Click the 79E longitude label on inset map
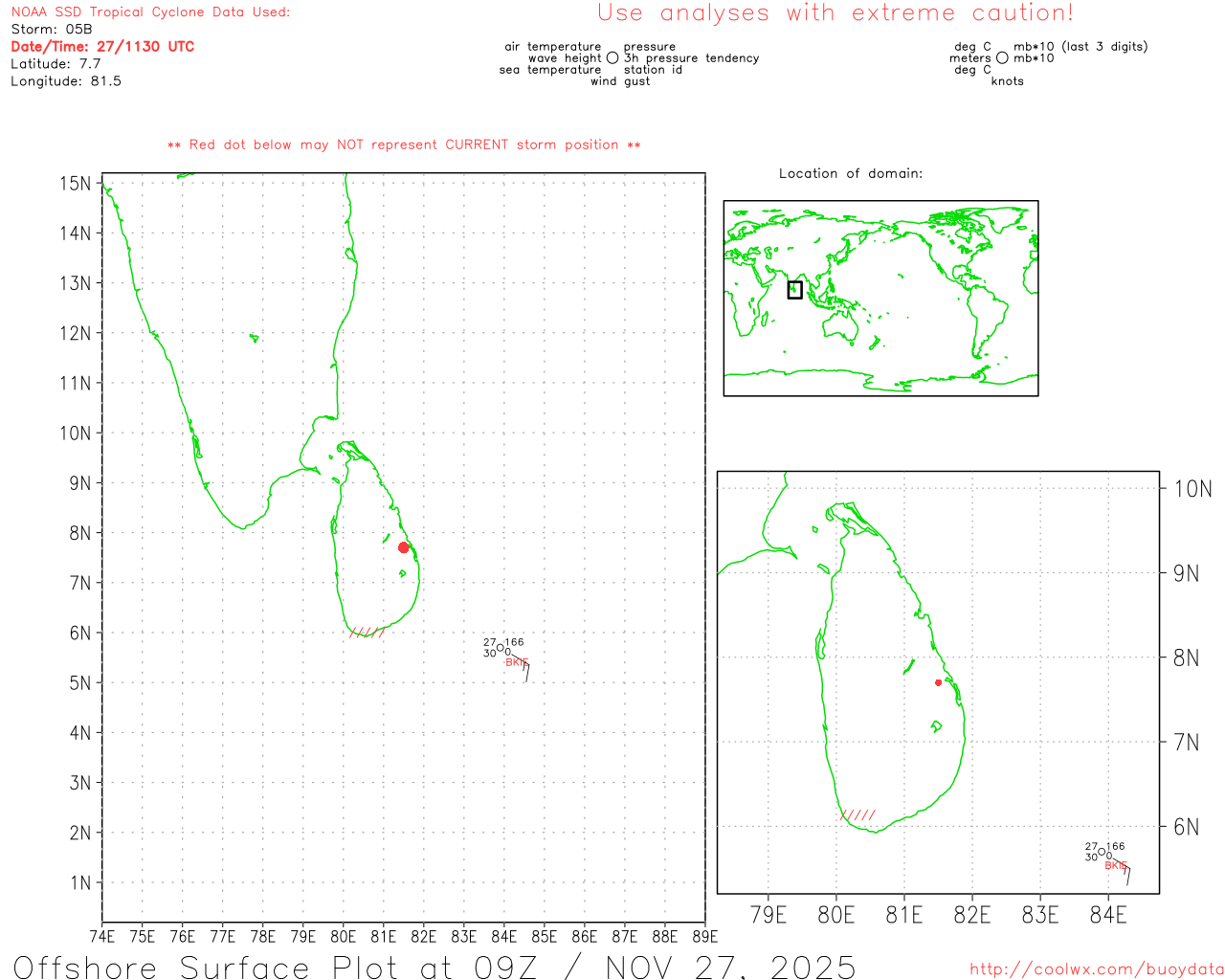 coord(768,915)
